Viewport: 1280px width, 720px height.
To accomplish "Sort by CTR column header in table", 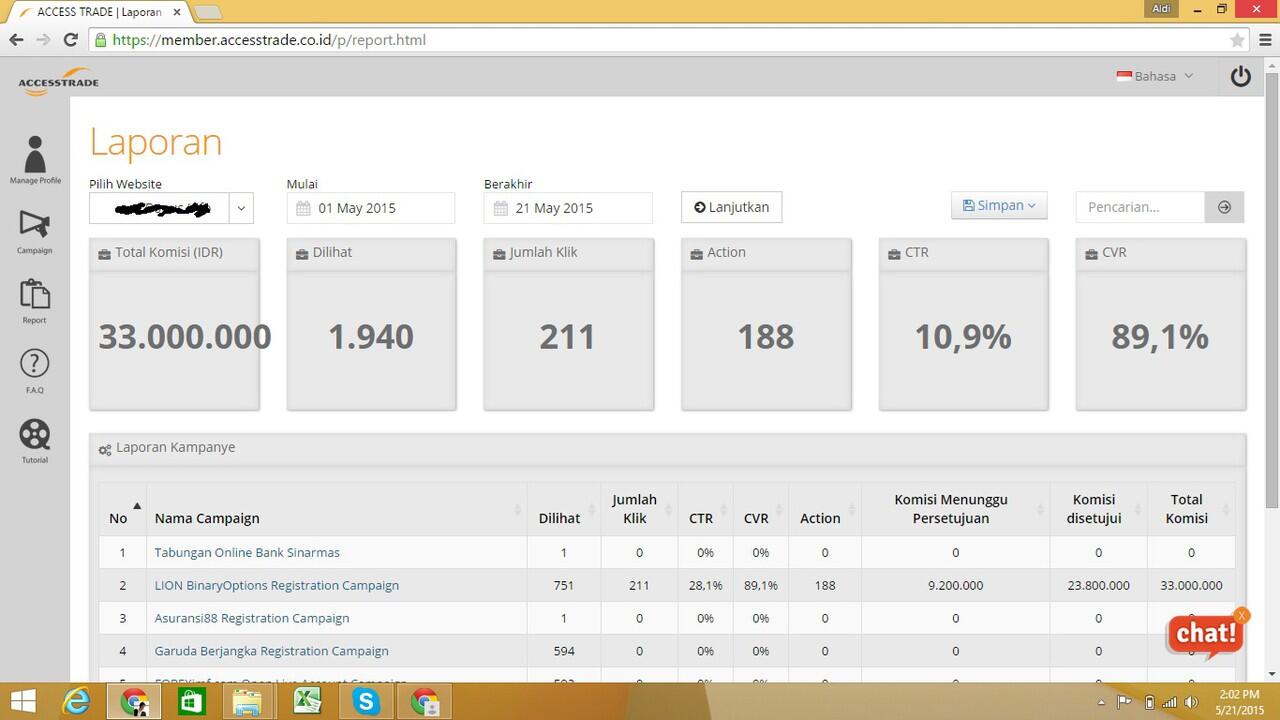I will [705, 510].
